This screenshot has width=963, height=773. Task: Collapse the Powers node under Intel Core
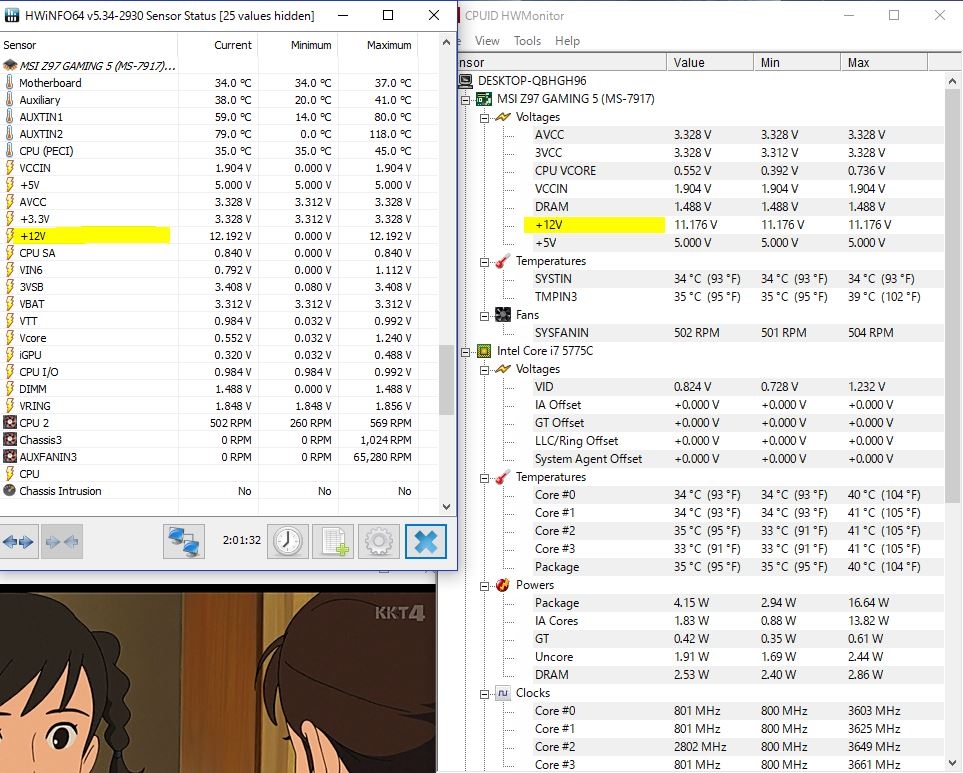(484, 585)
